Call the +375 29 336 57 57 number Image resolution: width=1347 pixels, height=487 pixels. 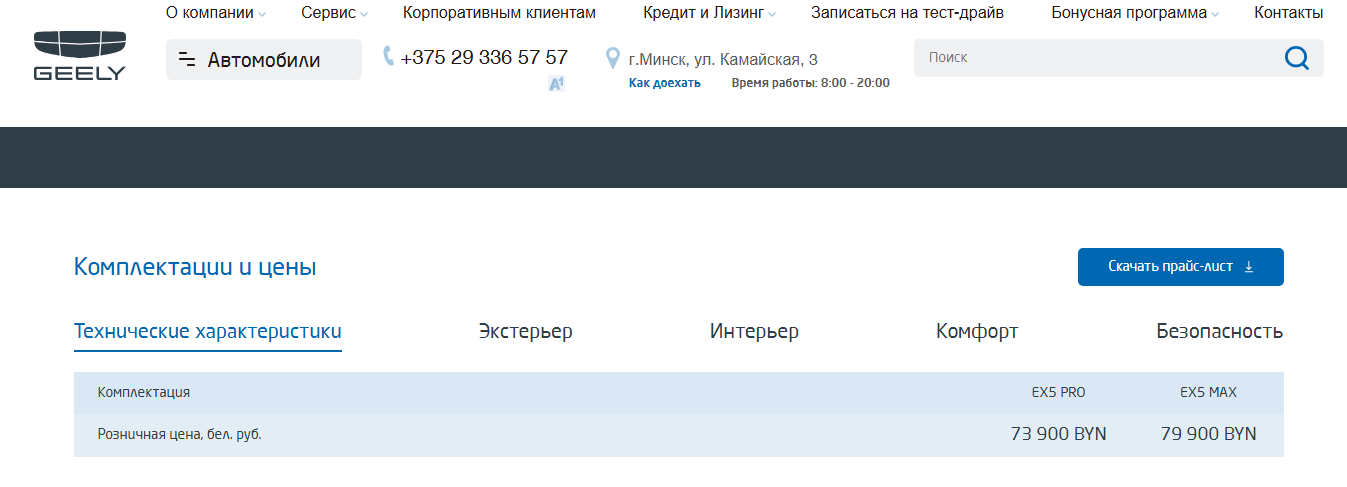[x=484, y=58]
